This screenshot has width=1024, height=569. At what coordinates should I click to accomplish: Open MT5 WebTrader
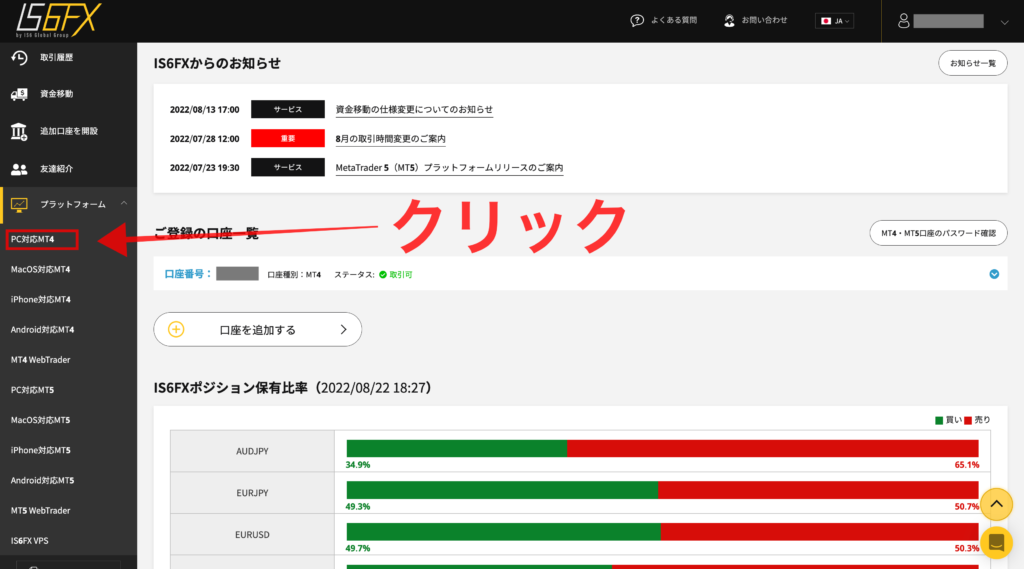click(40, 510)
